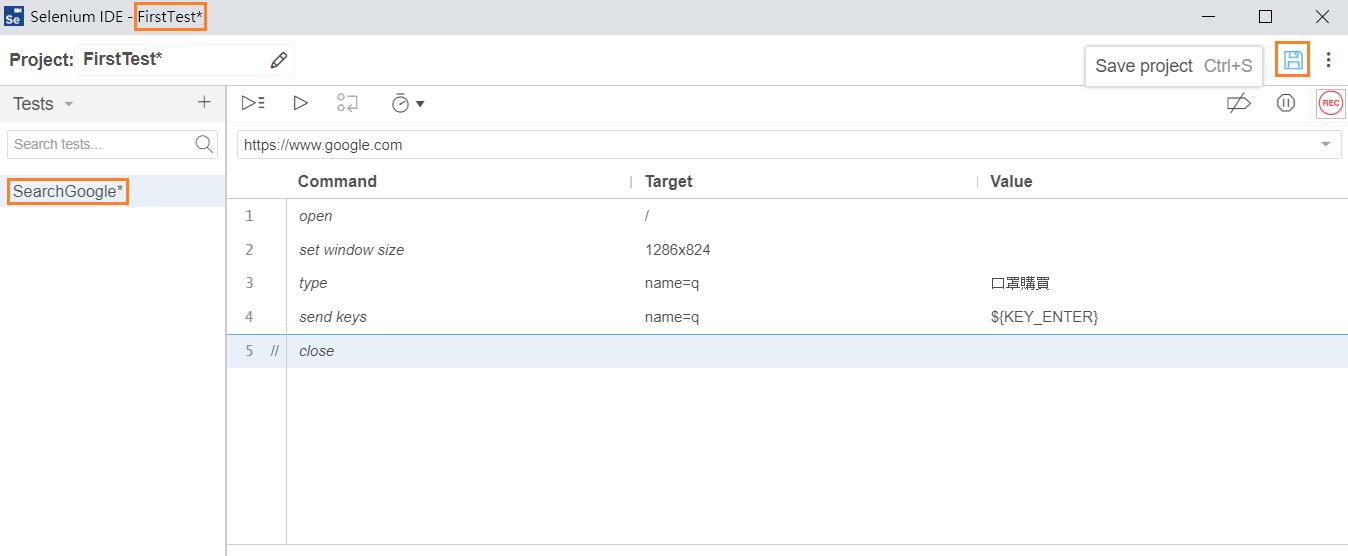The width and height of the screenshot is (1348, 556).
Task: Expand the base URL dropdown arrow
Action: (x=1325, y=144)
